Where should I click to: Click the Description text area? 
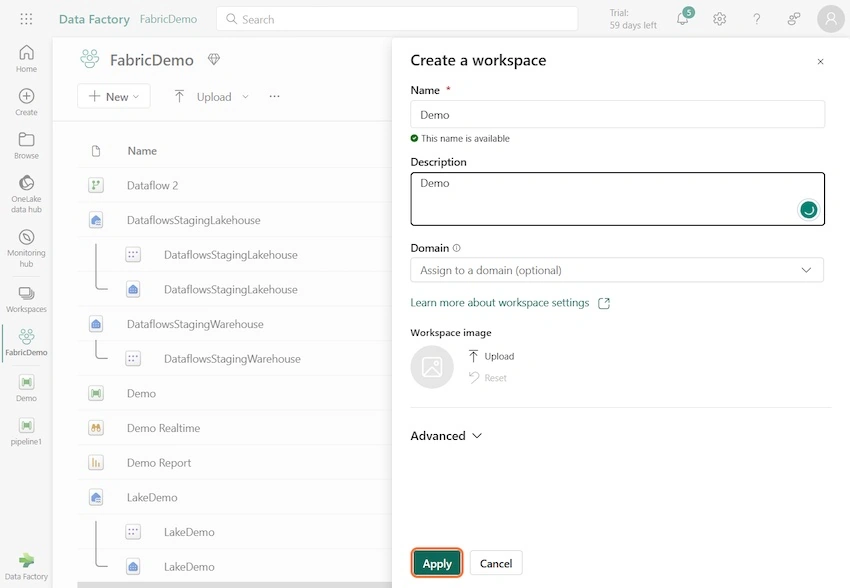[617, 199]
